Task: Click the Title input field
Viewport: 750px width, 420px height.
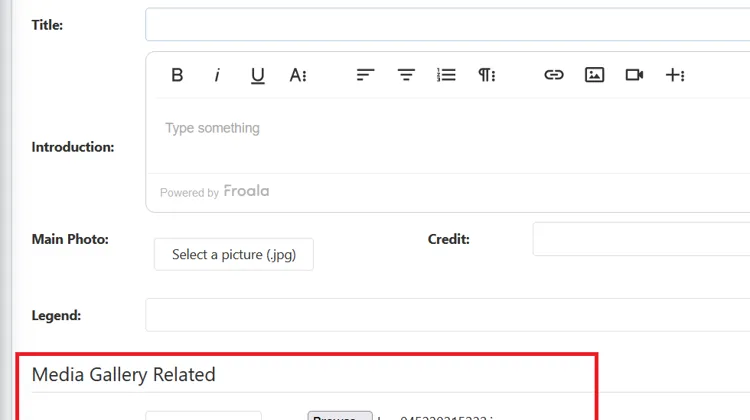Action: [x=447, y=25]
